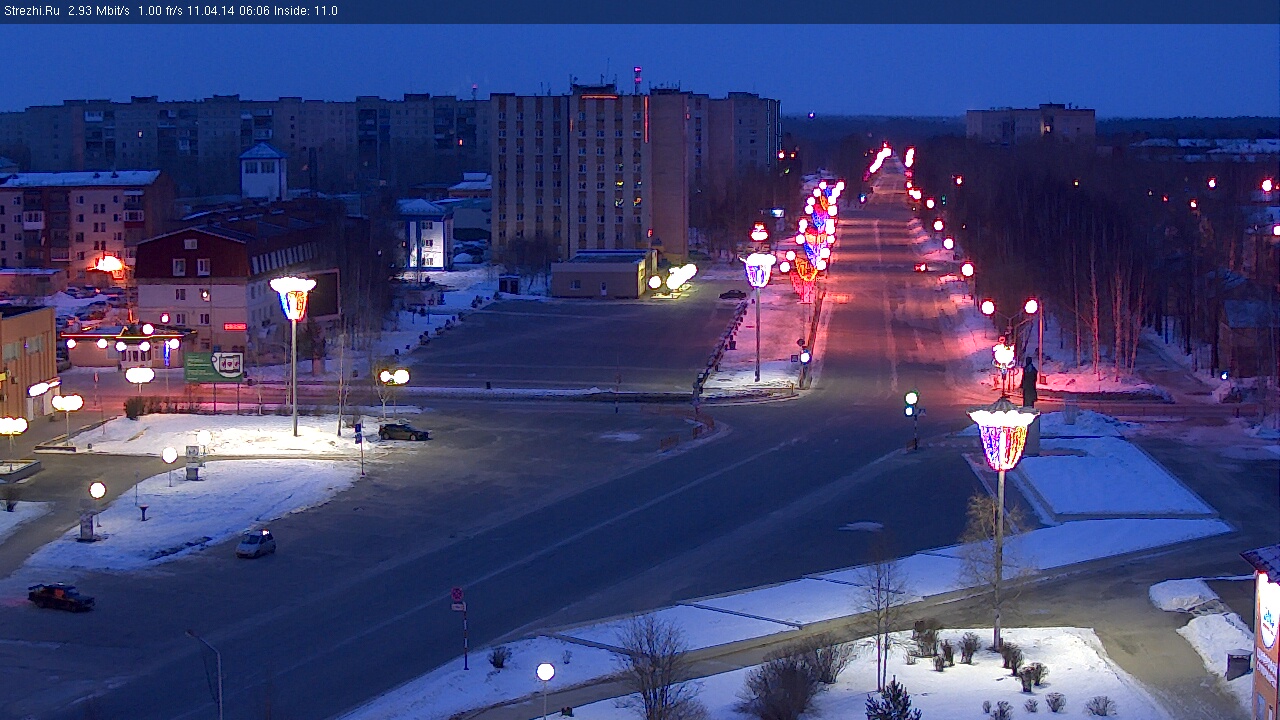Select the Inside: 11.0 temperature reading

(x=306, y=11)
